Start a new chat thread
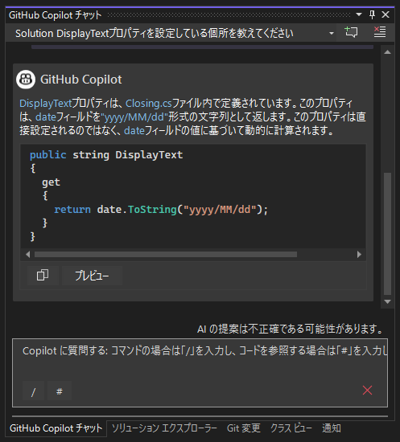Viewport: 400px width, 442px height. tap(351, 32)
